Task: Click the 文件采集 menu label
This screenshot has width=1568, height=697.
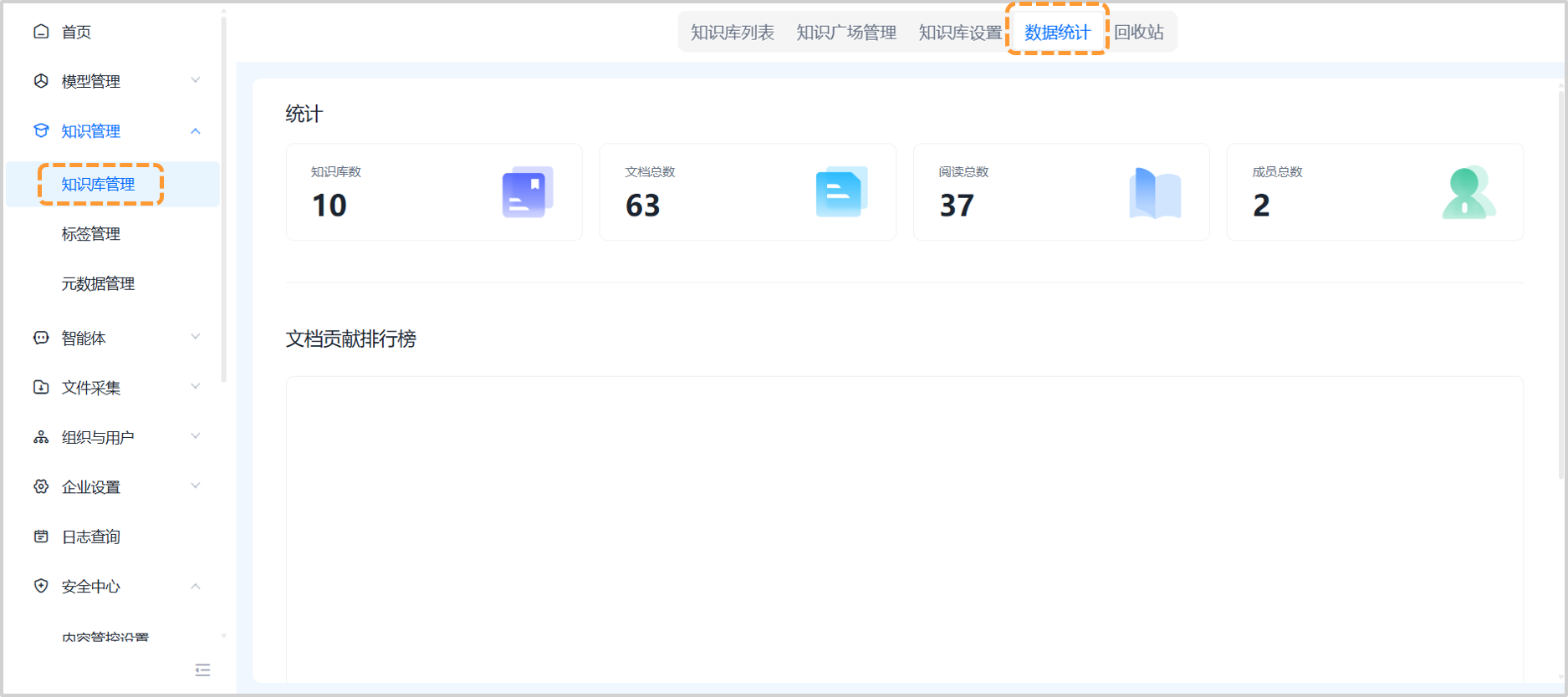Action: (91, 388)
